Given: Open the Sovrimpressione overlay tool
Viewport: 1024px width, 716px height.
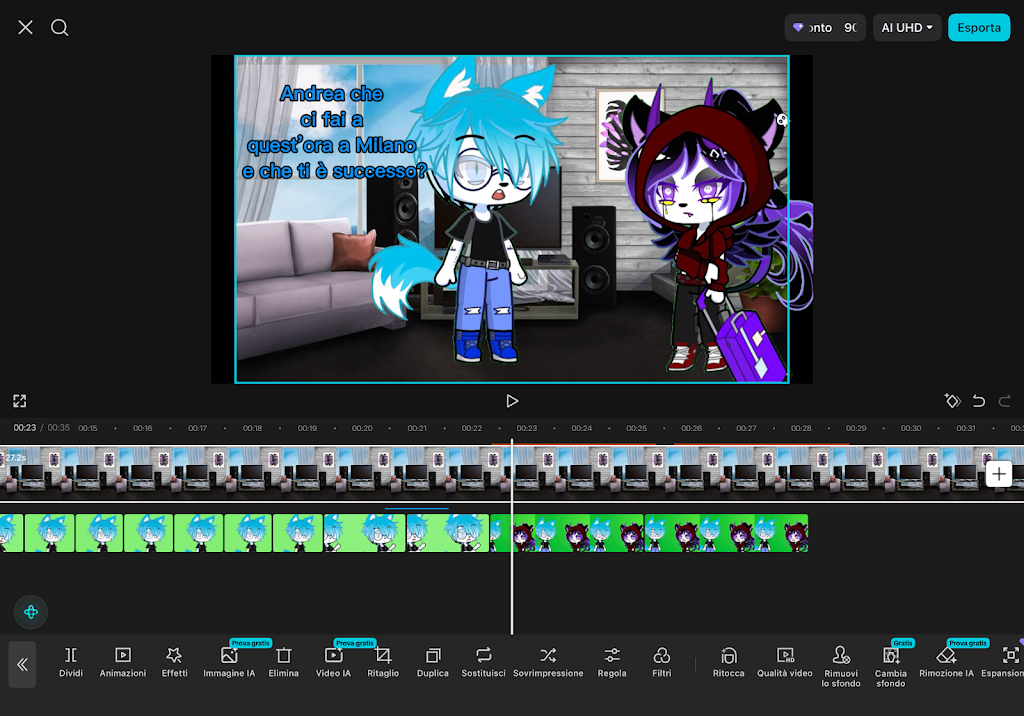Looking at the screenshot, I should coord(548,662).
